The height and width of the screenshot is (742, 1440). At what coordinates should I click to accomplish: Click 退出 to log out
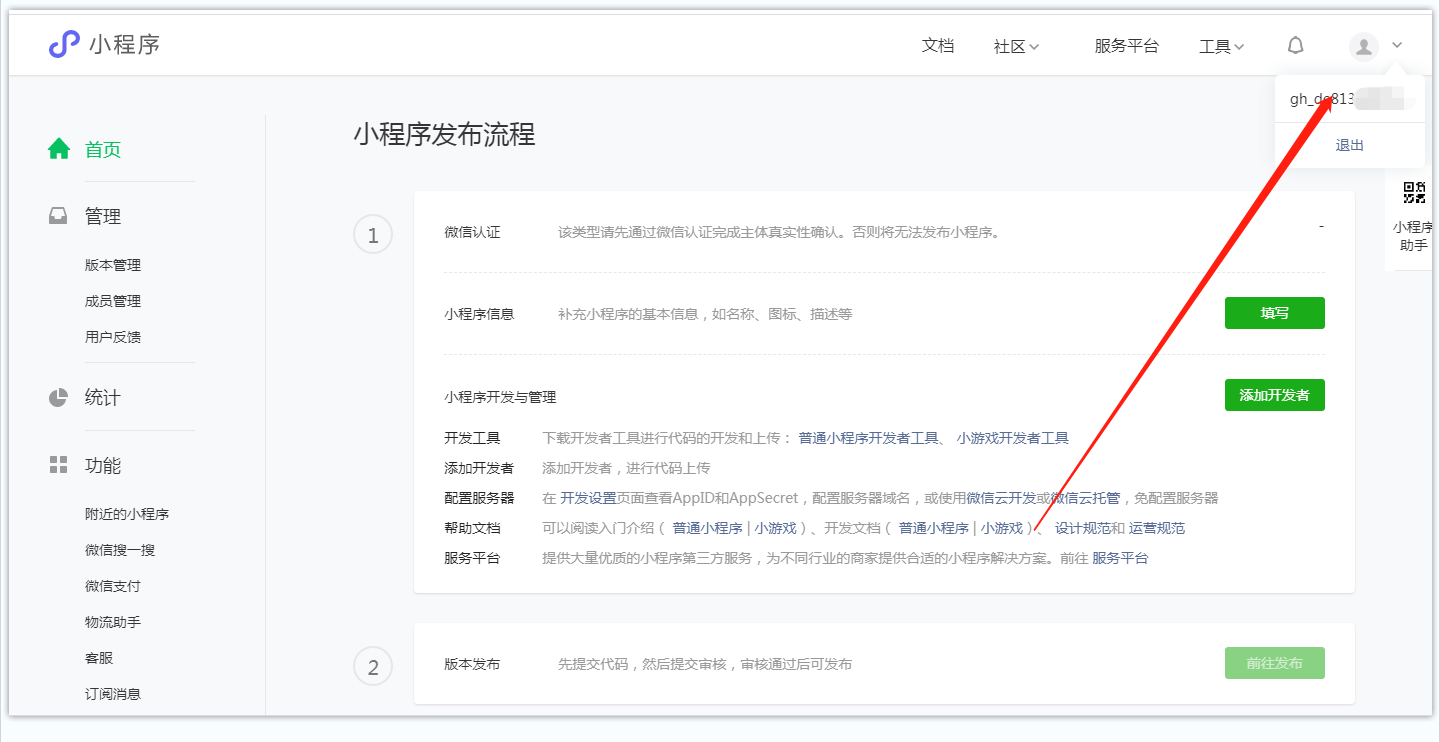pyautogui.click(x=1350, y=145)
